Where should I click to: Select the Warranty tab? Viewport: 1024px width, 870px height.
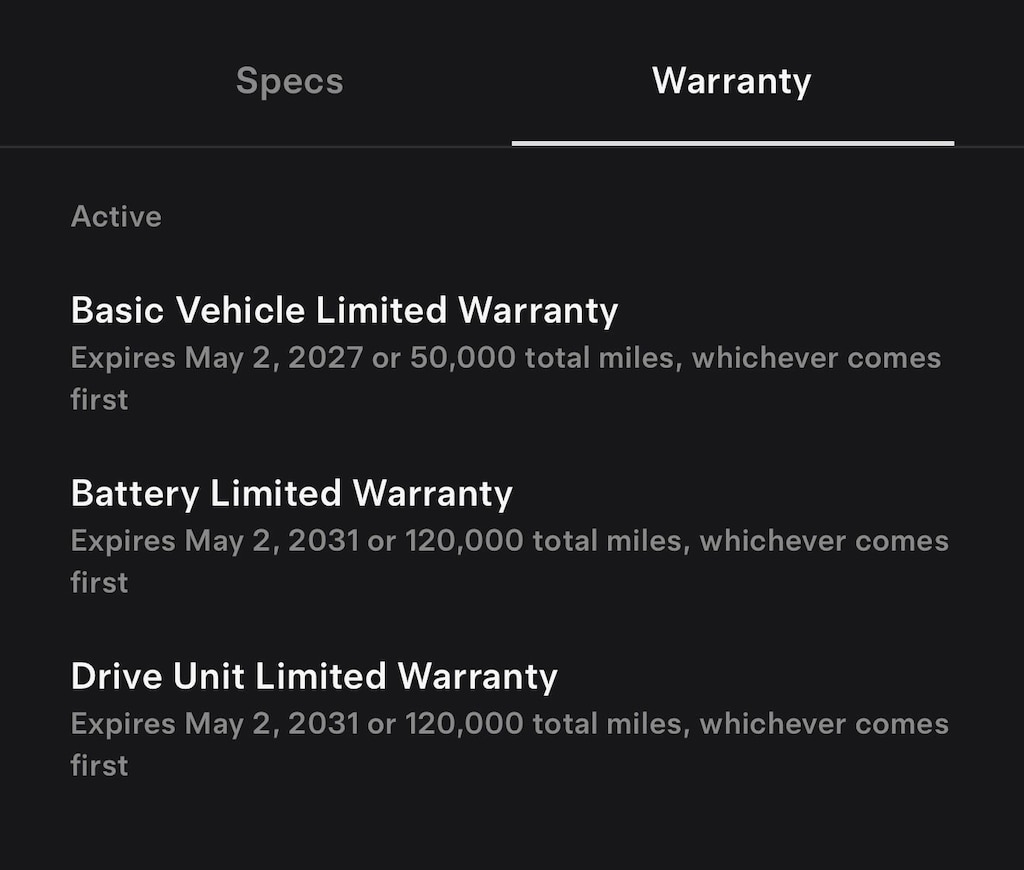(x=731, y=81)
